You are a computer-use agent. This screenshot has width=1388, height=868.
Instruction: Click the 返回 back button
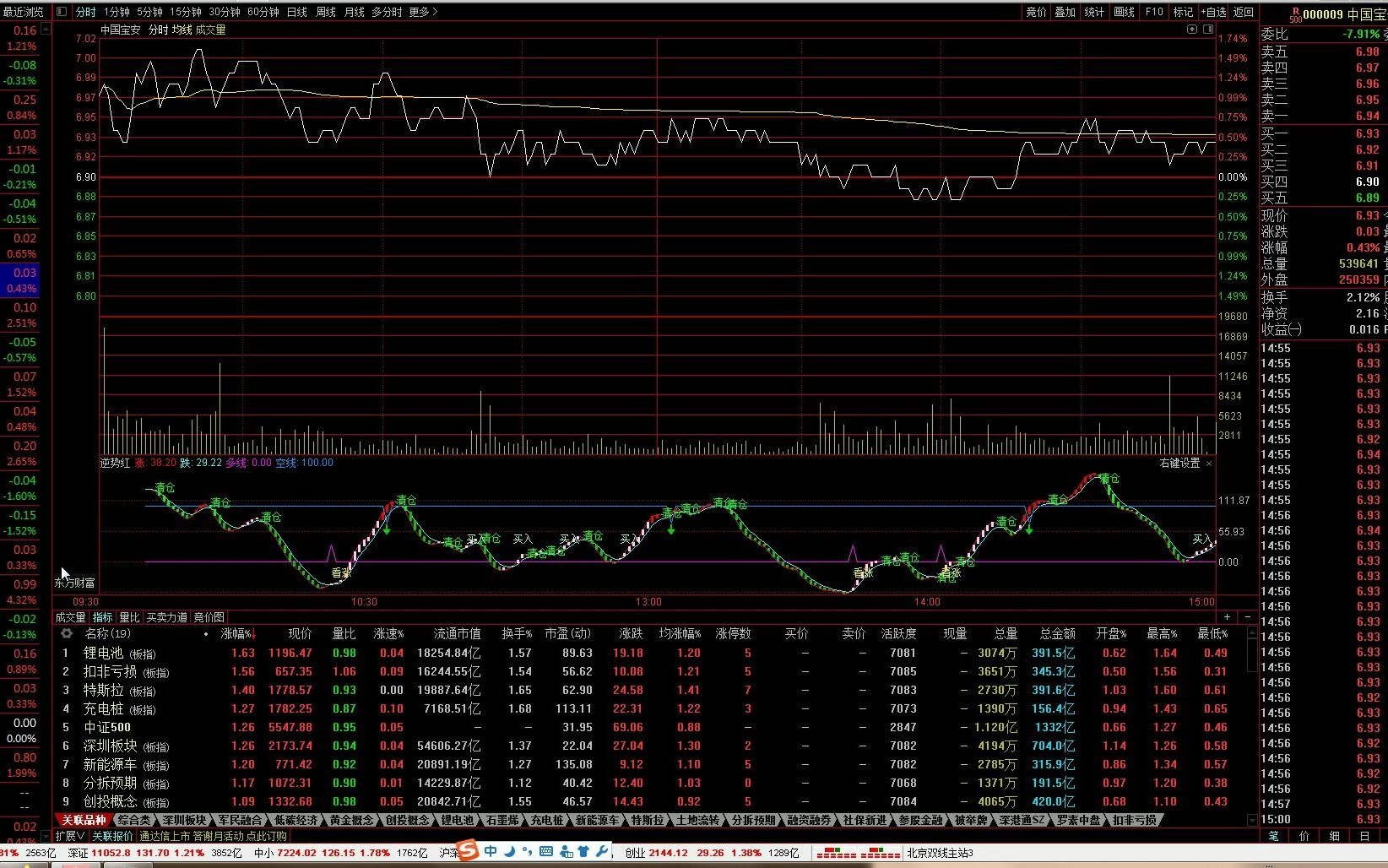pos(1244,12)
